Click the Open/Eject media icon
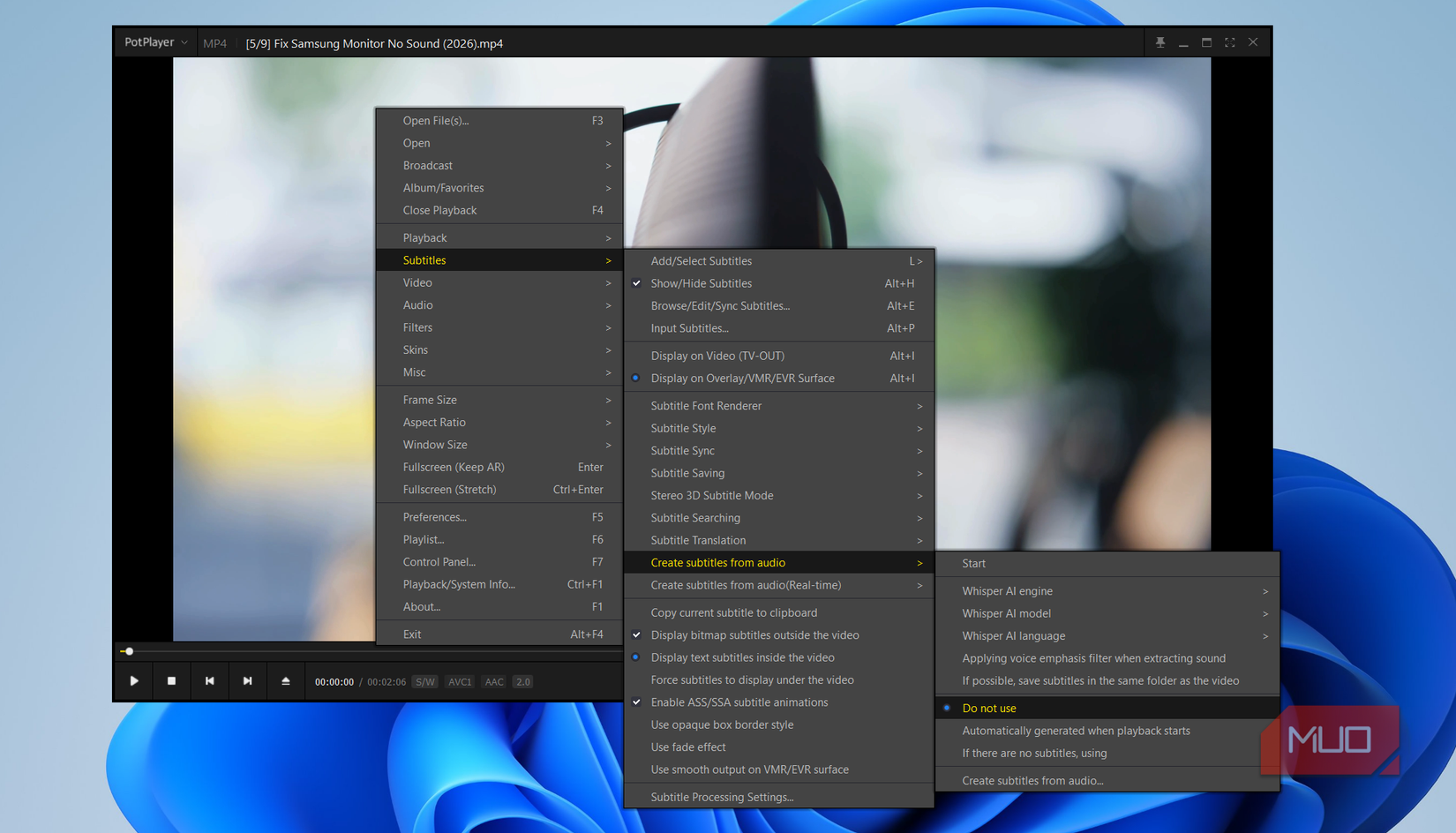Viewport: 1456px width, 833px height. tap(285, 680)
